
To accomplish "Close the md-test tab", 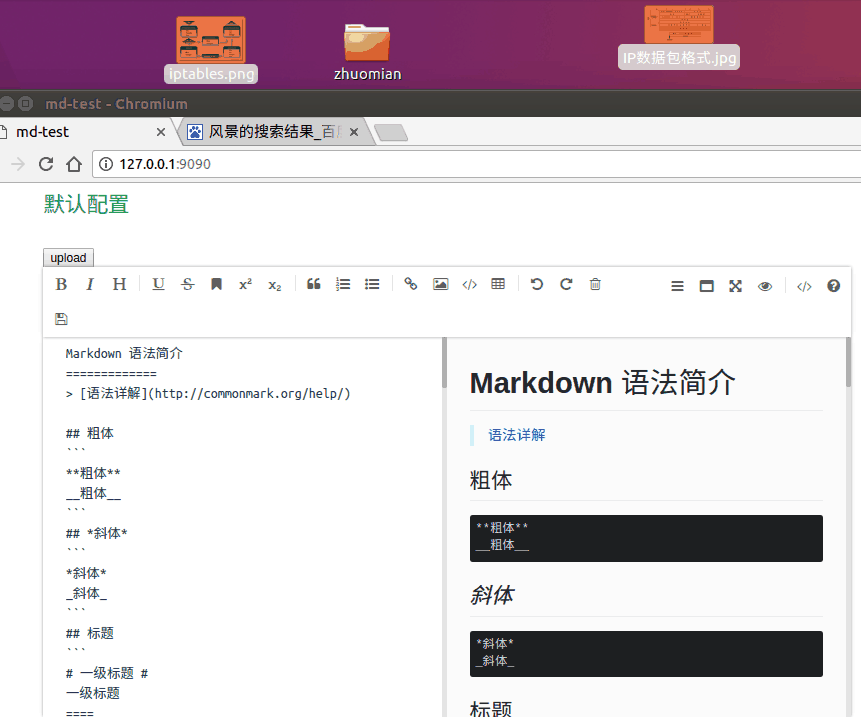I will coord(160,132).
